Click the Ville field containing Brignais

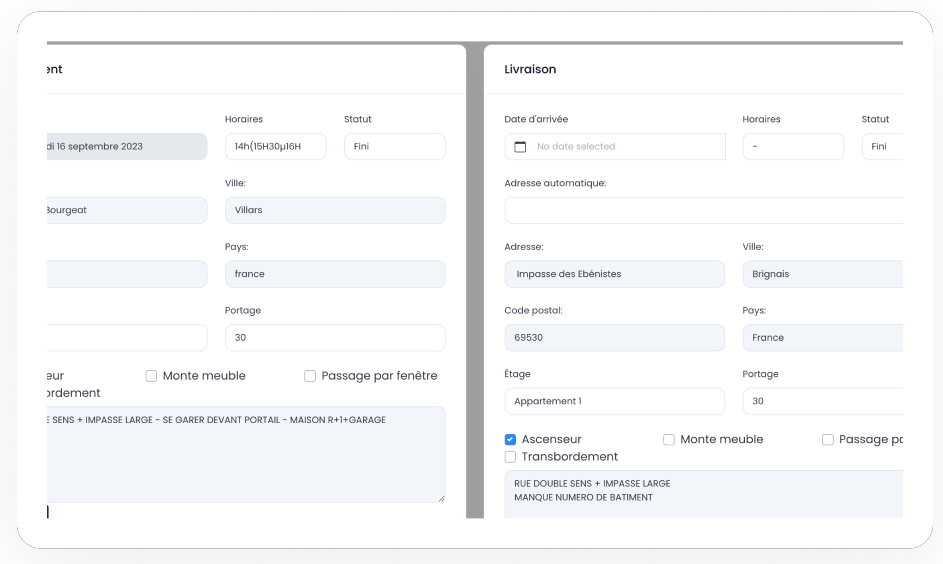(x=823, y=274)
